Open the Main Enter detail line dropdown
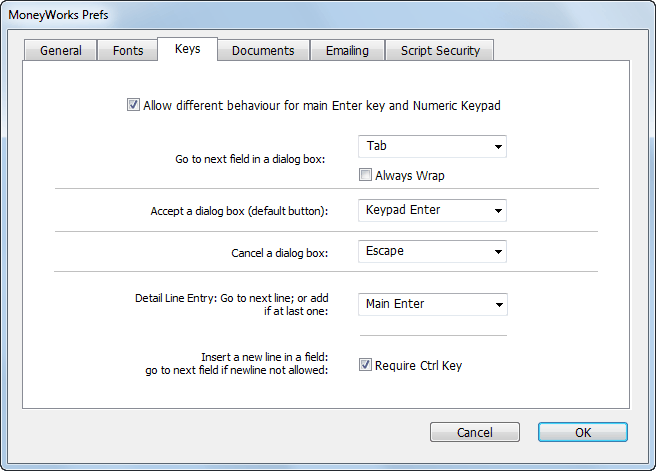Image resolution: width=656 pixels, height=471 pixels. (x=433, y=304)
